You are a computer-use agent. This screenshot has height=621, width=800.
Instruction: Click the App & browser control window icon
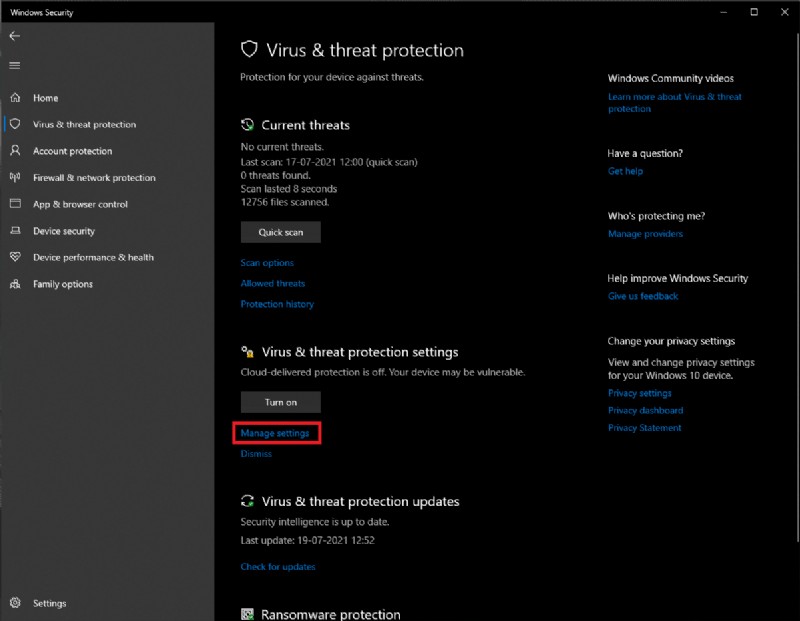pyautogui.click(x=15, y=204)
